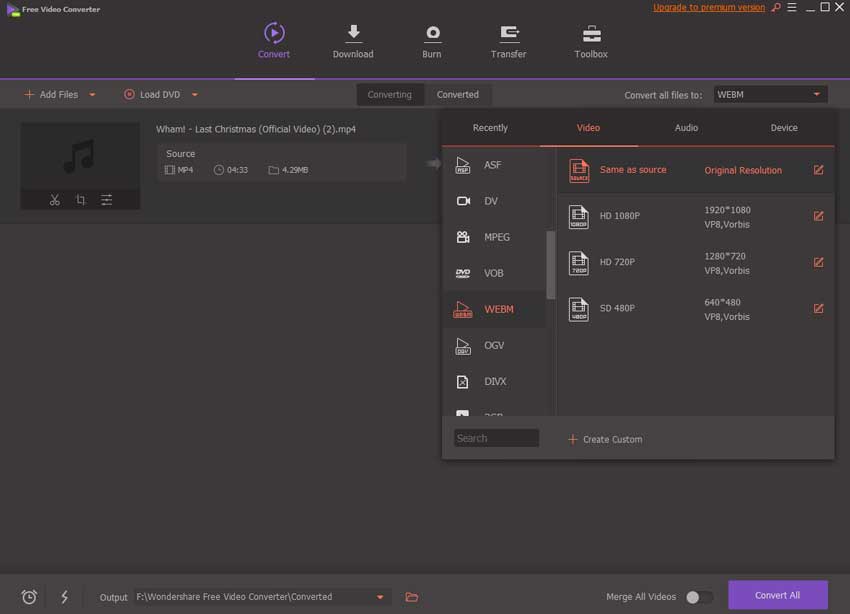Viewport: 850px width, 614px height.
Task: Click the key registration icon
Action: [x=776, y=7]
